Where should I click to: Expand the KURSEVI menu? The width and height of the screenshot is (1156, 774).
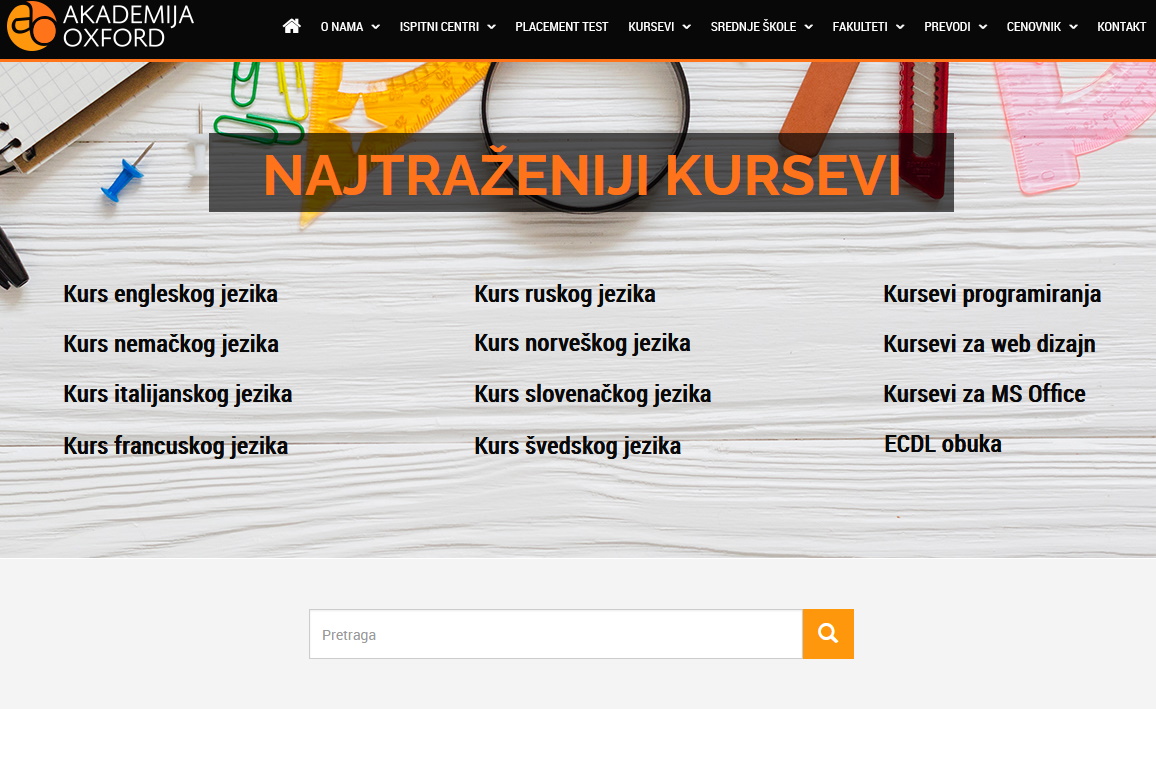coord(659,27)
